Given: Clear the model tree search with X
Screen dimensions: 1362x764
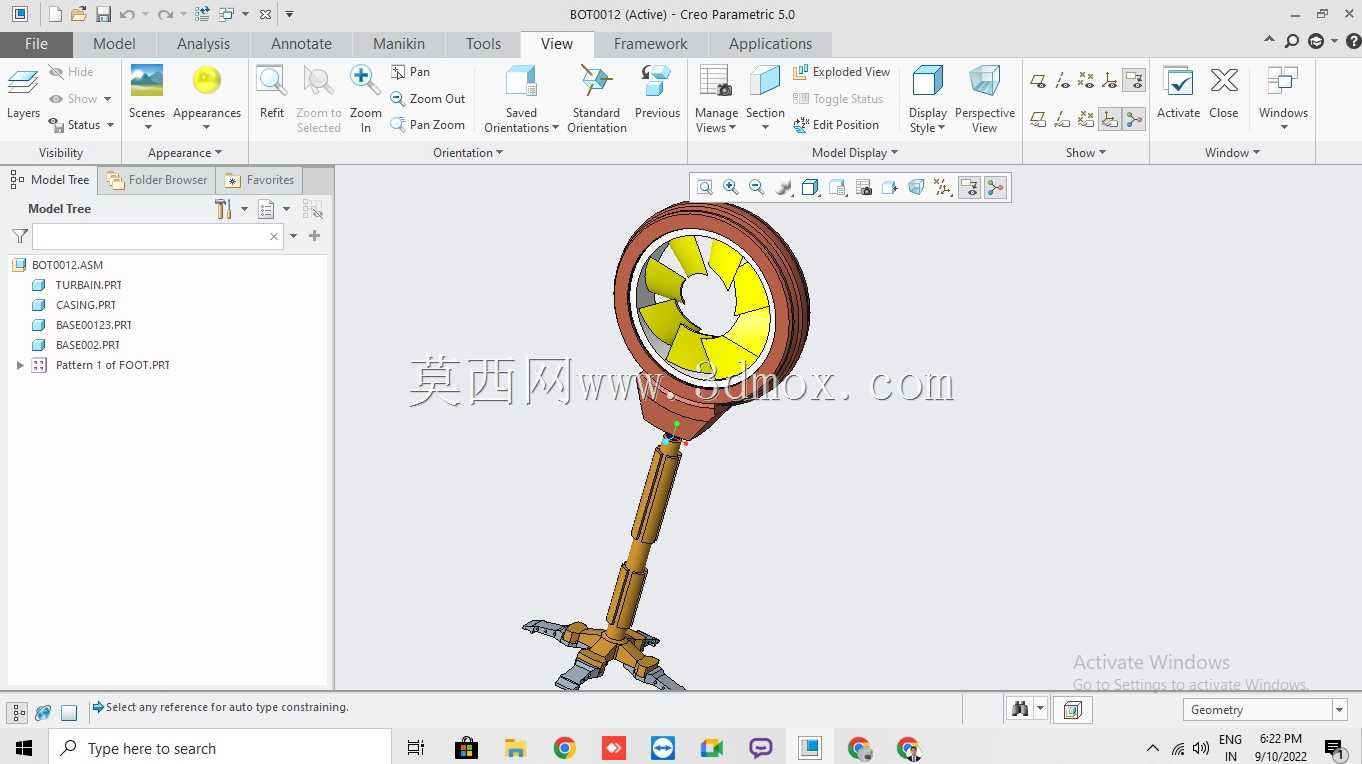Looking at the screenshot, I should click(274, 237).
